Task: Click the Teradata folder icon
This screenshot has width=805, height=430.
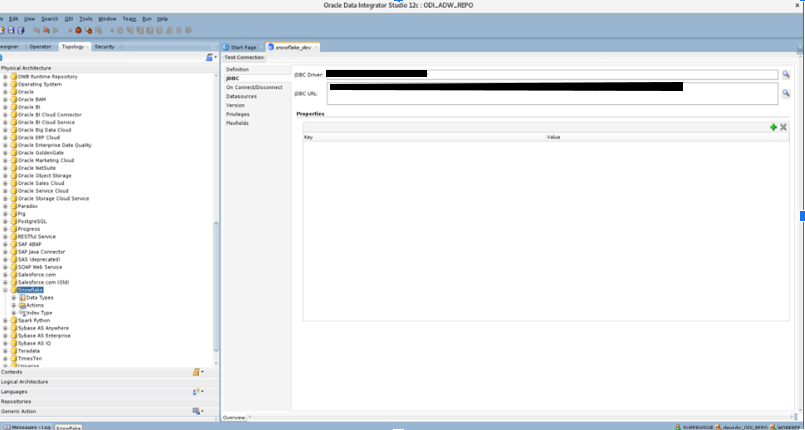Action: tap(14, 351)
